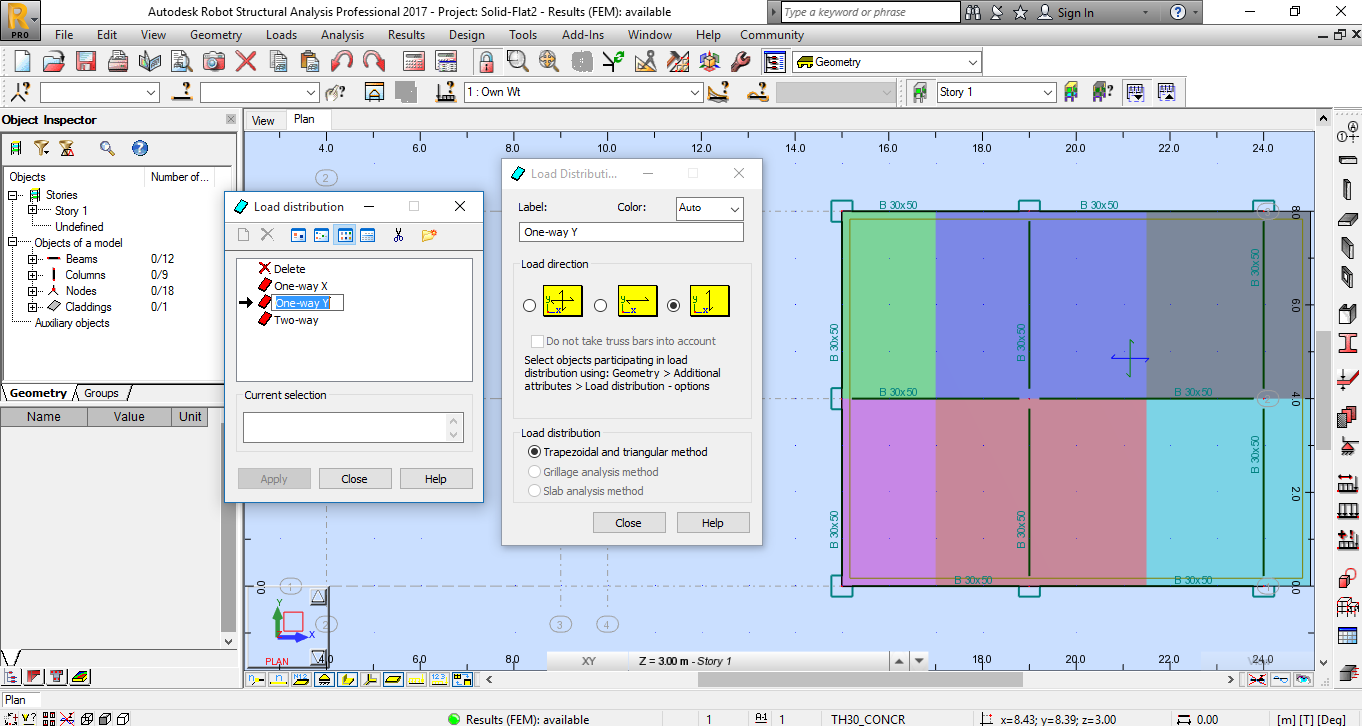Click the open folder icon in Load distribution dialog
Screen dimensions: 1362x726
pos(429,235)
